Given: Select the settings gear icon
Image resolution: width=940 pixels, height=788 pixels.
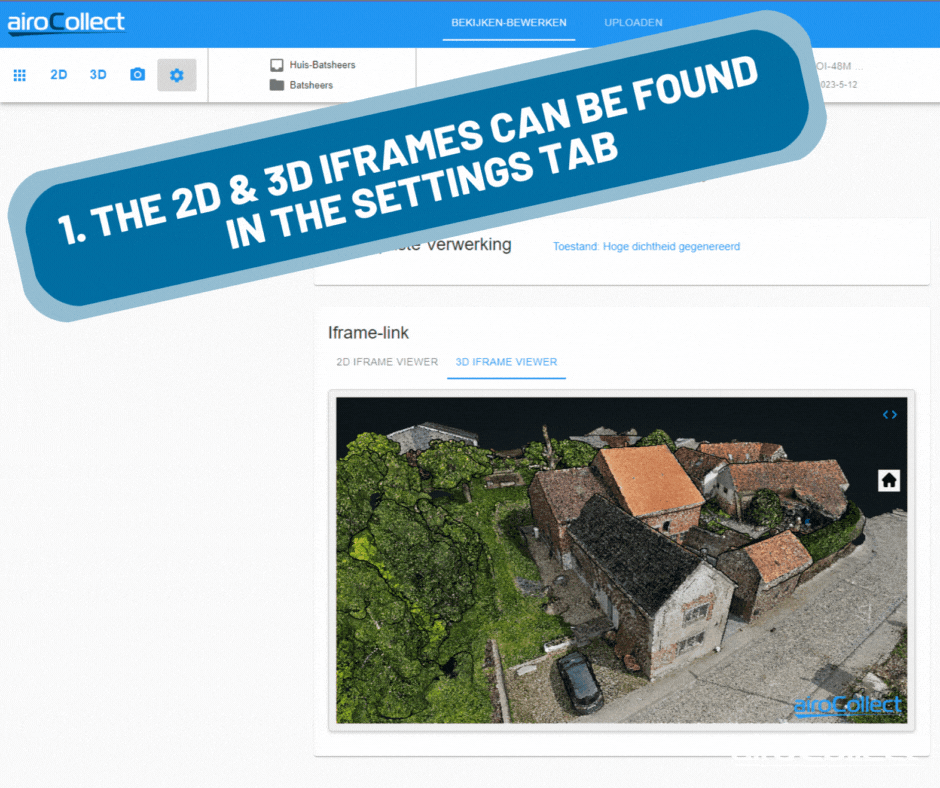Looking at the screenshot, I should pos(177,75).
